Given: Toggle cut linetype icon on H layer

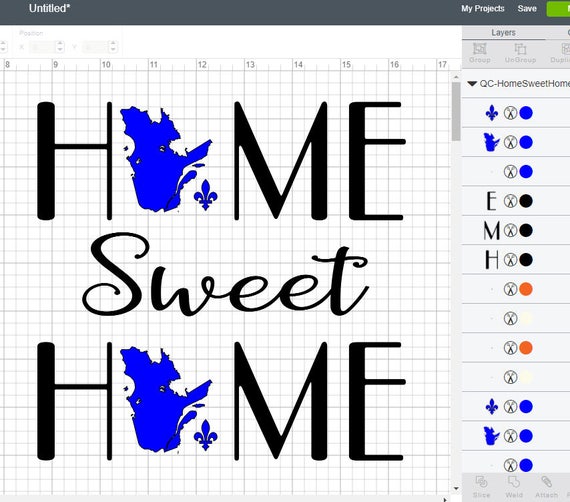Looking at the screenshot, I should pyautogui.click(x=510, y=260).
